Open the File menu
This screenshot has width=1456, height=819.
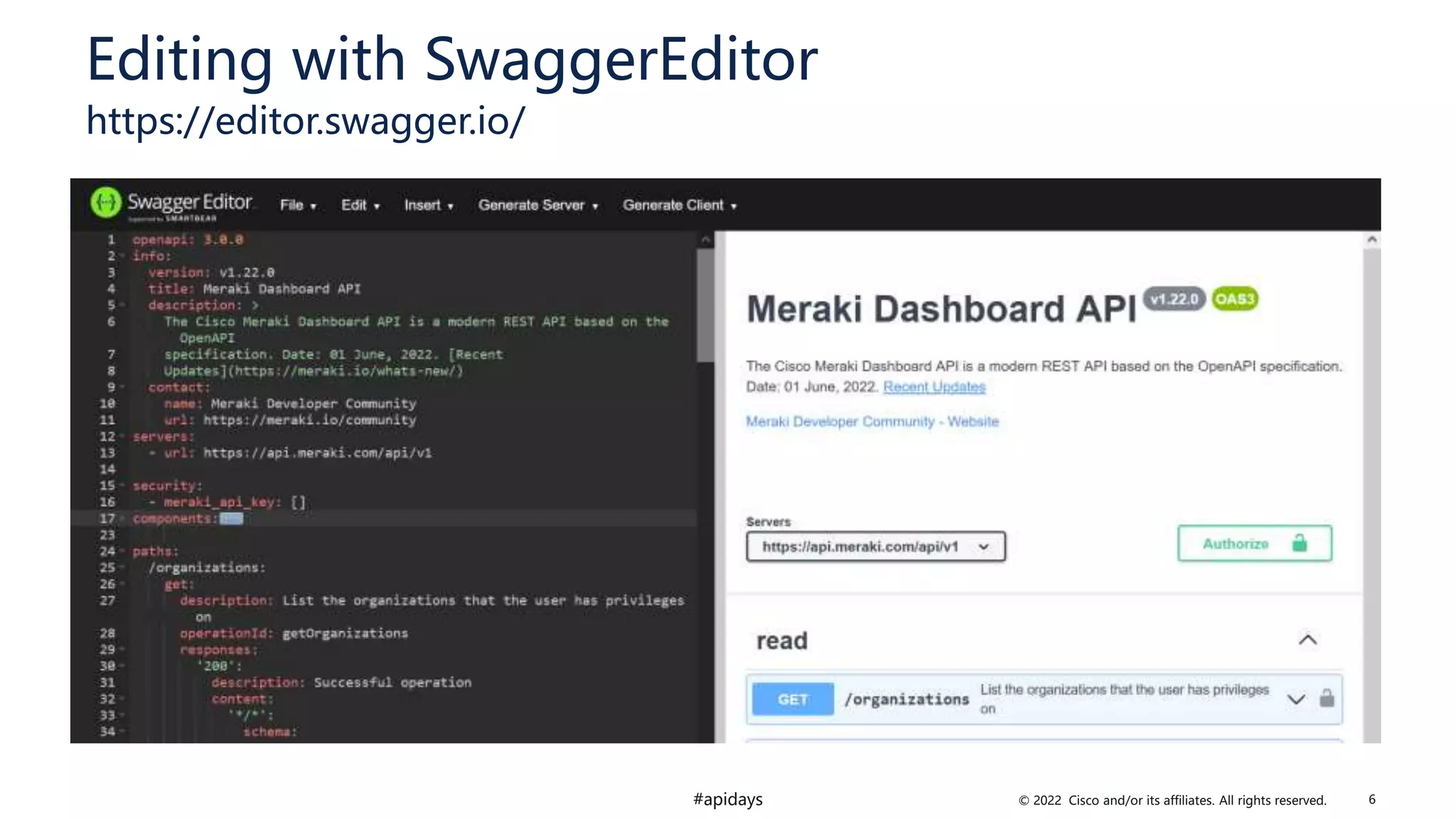[298, 205]
